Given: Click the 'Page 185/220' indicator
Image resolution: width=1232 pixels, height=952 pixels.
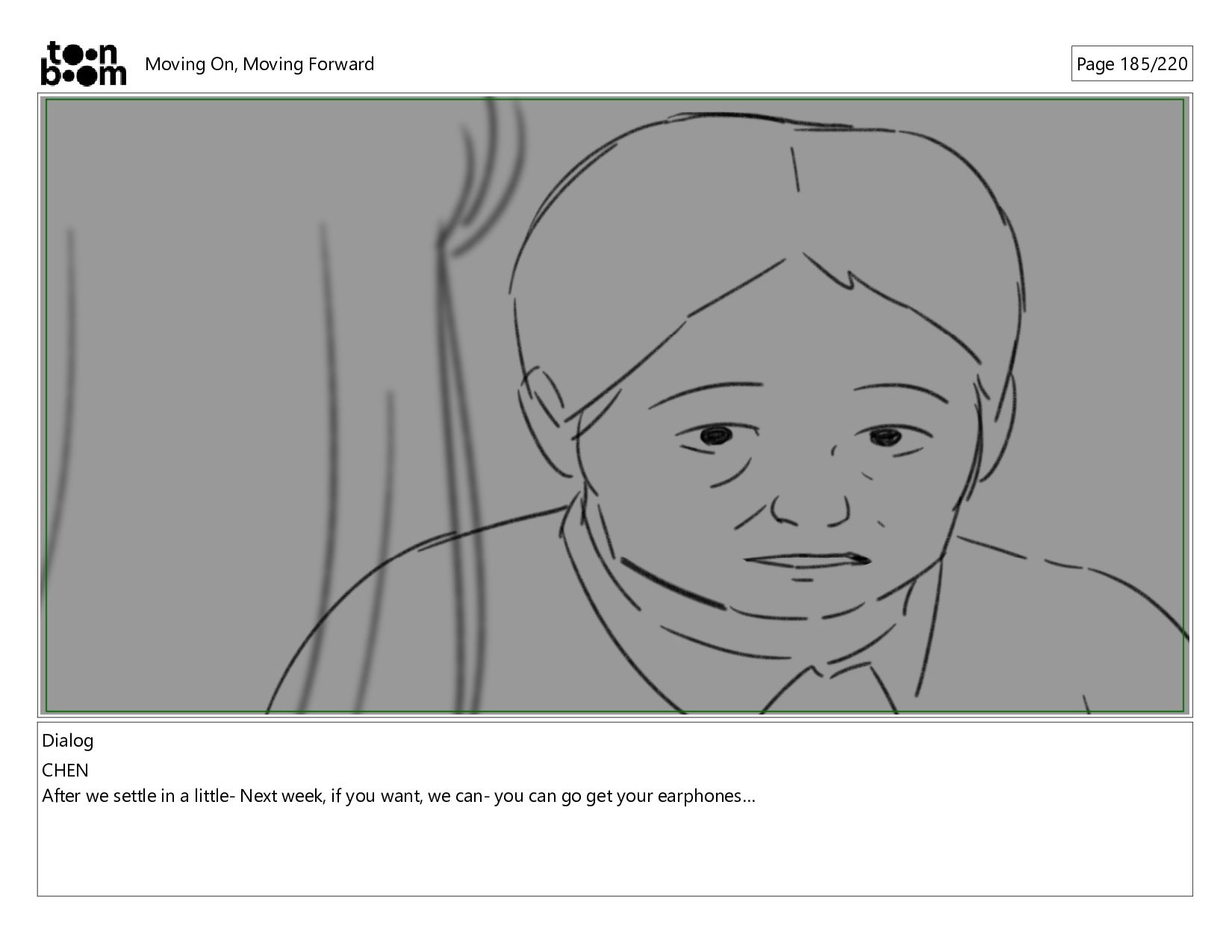Looking at the screenshot, I should pos(1131,63).
